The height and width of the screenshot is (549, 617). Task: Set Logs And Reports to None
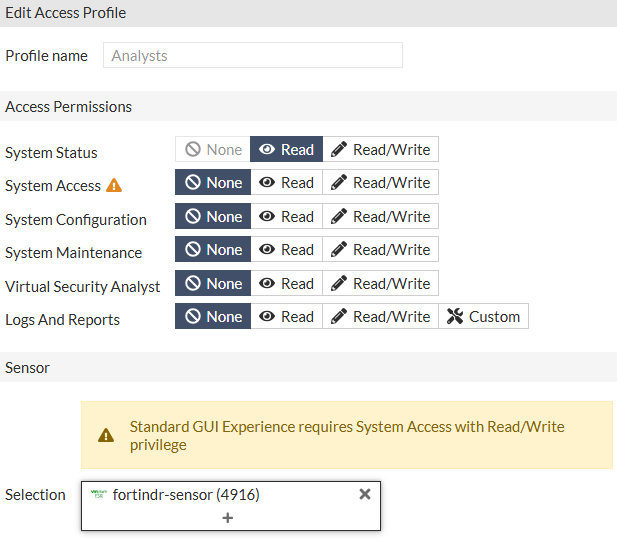[x=213, y=316]
